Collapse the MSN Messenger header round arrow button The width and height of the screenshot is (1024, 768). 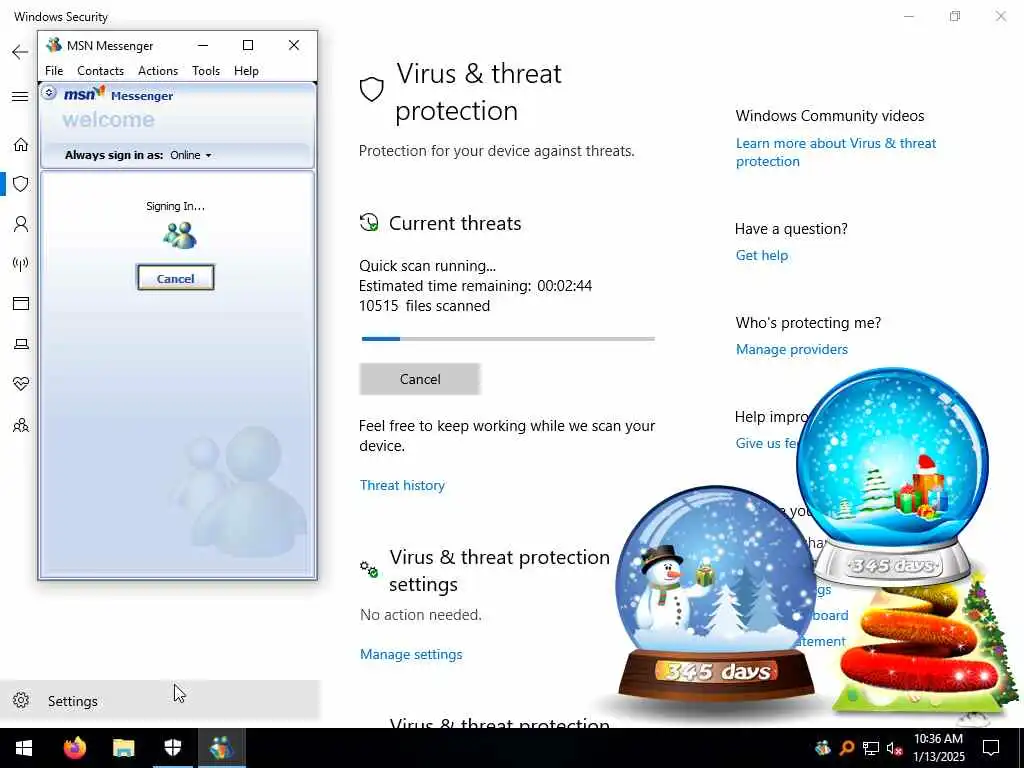(49, 93)
